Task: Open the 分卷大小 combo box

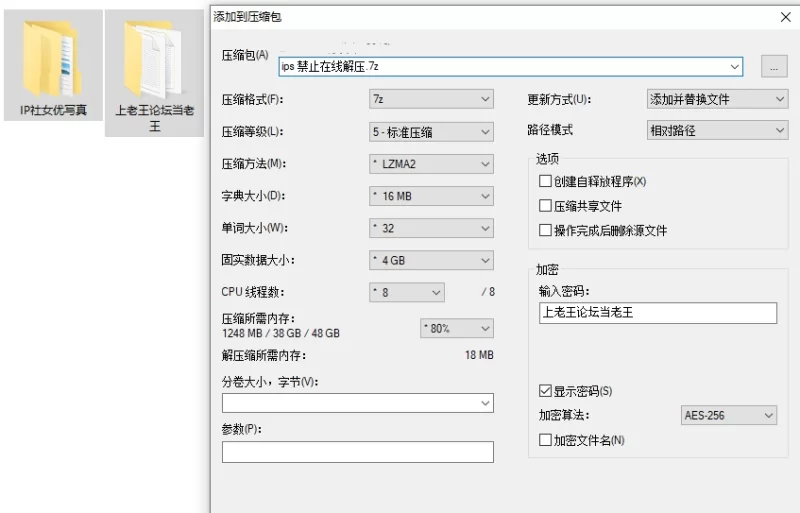Action: tap(358, 403)
